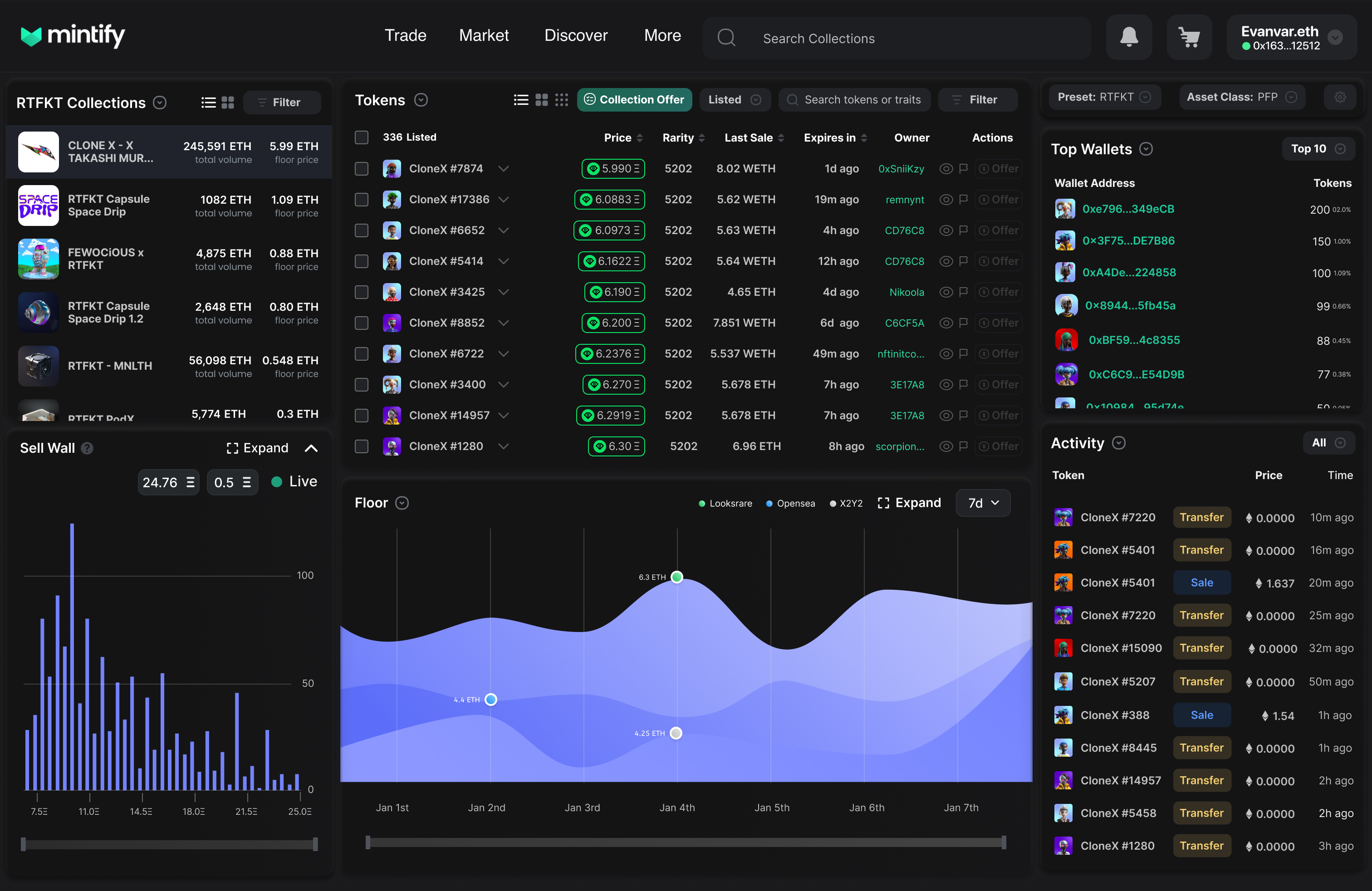The image size is (1372, 891).
Task: Switch RTFKT Collections to list view
Action: click(x=208, y=103)
